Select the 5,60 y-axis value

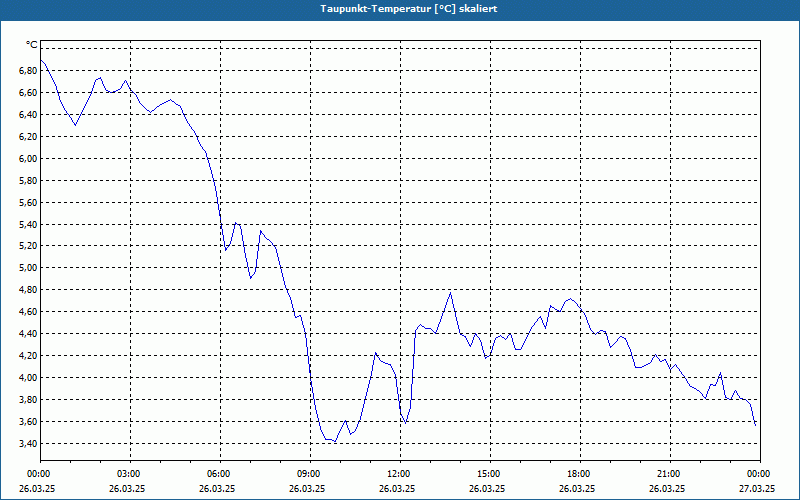click(28, 202)
